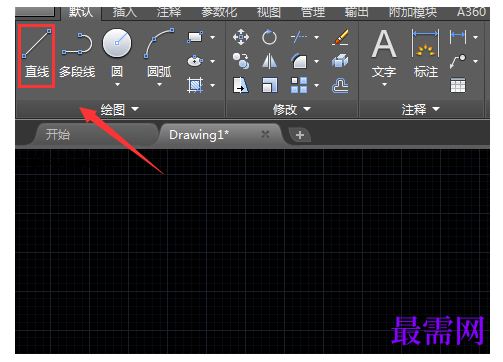
Task: Select the Mirror tool icon
Action: click(x=269, y=61)
